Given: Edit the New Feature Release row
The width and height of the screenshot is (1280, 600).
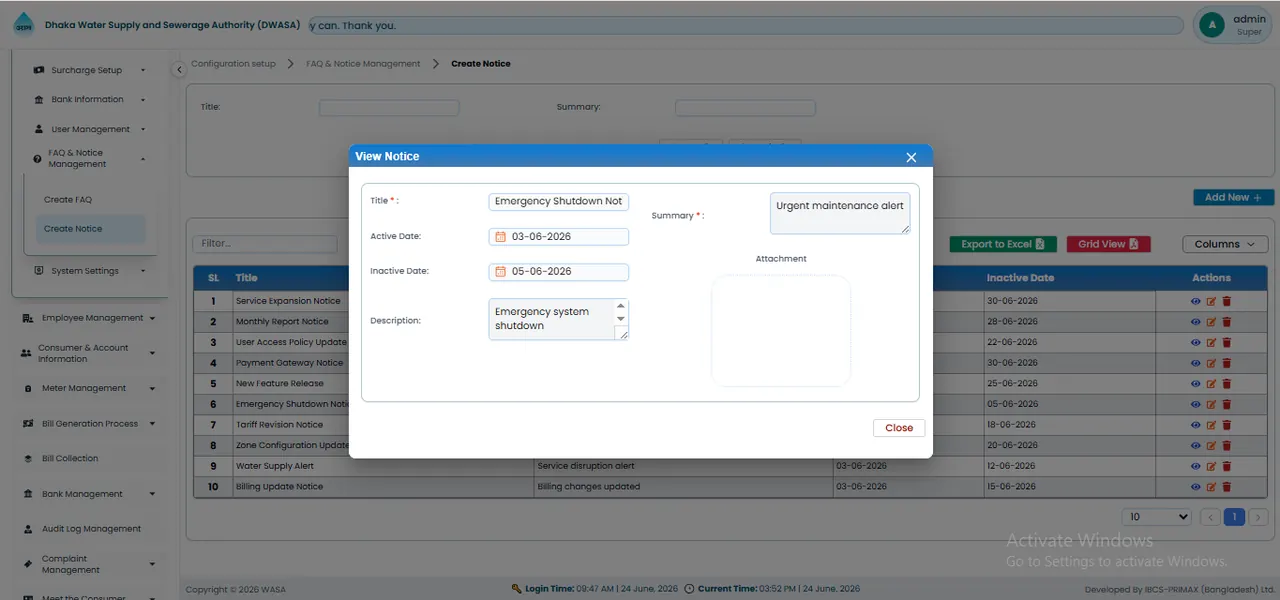Looking at the screenshot, I should click(x=1211, y=384).
